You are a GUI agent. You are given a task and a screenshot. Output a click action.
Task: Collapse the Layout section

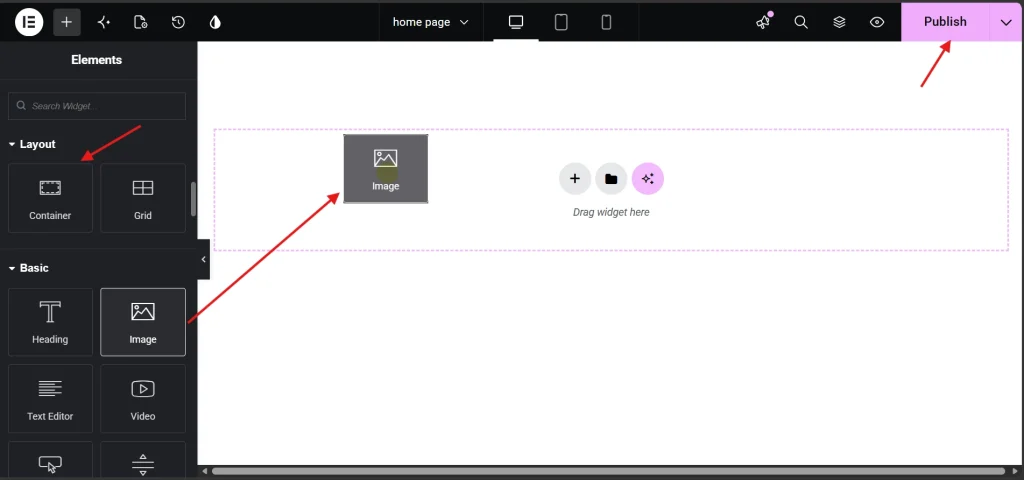tap(33, 144)
